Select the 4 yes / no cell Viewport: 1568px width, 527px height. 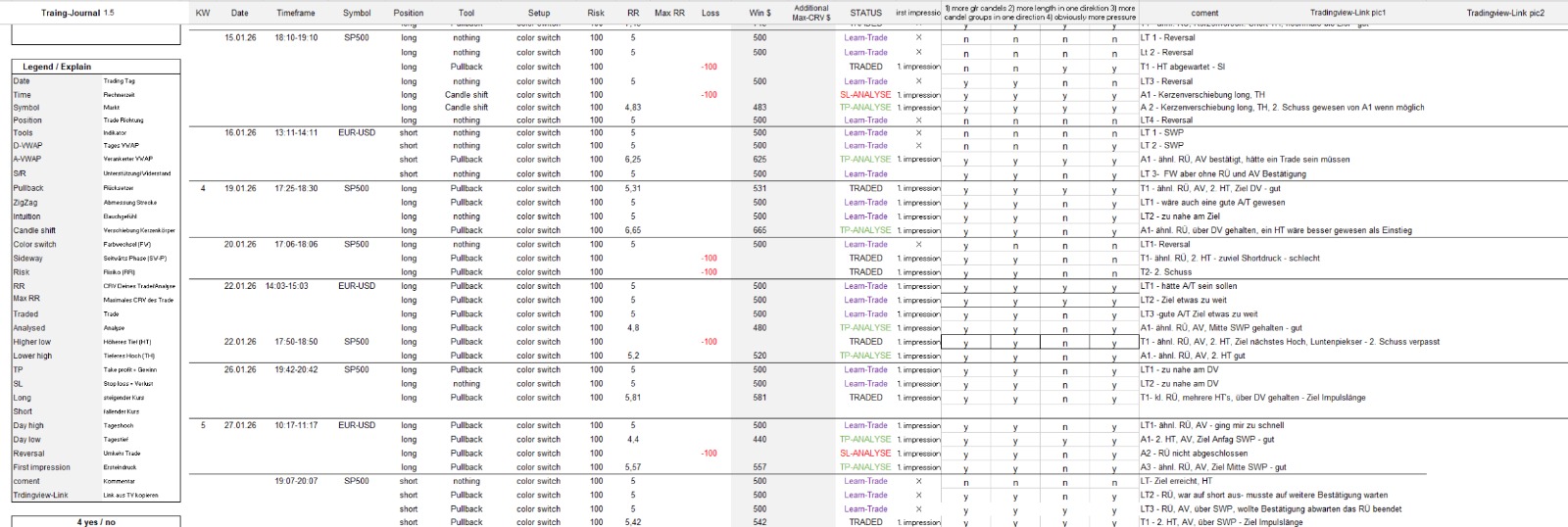coord(96,522)
